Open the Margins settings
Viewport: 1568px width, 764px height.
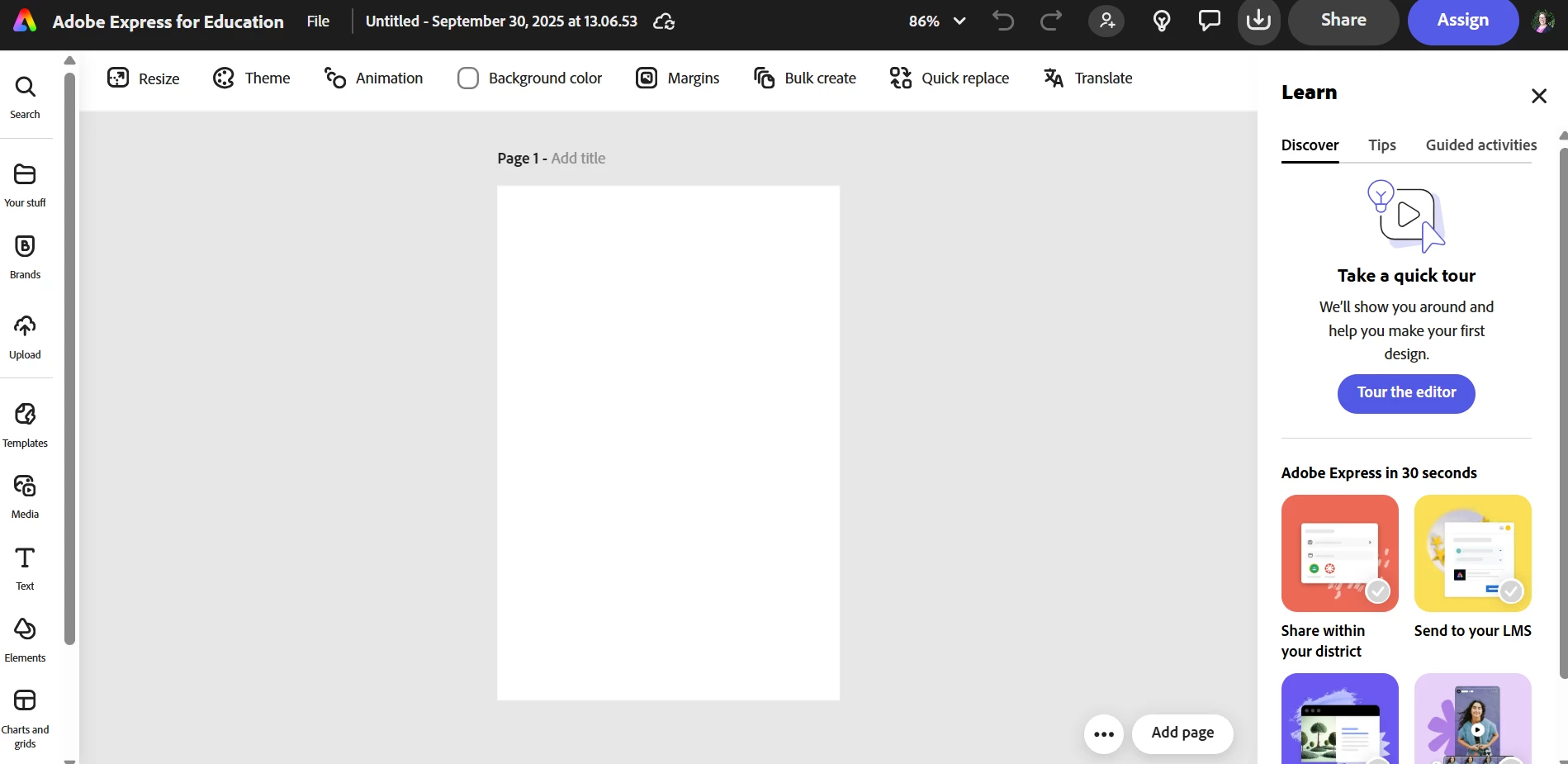[x=678, y=78]
